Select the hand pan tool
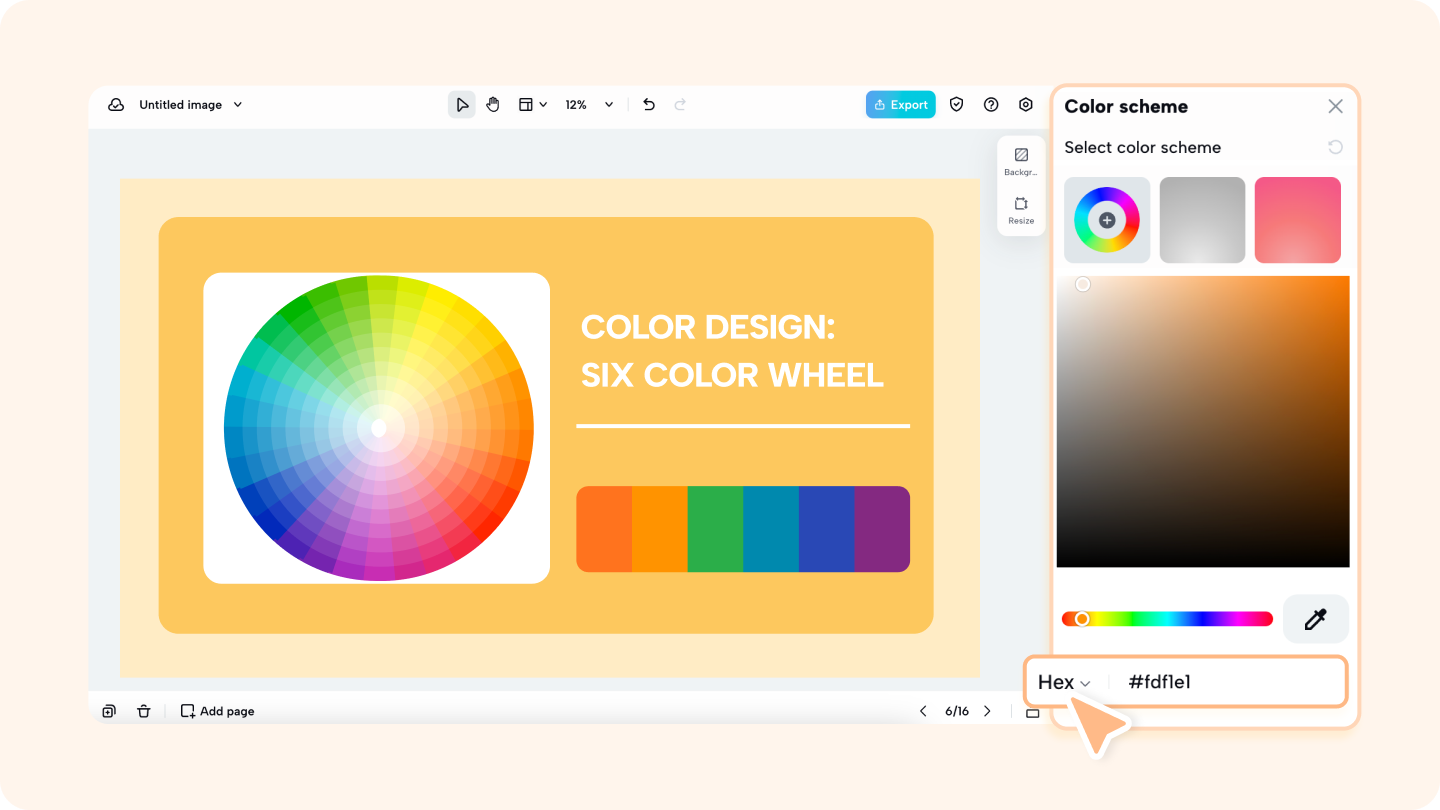This screenshot has height=810, width=1440. tap(492, 104)
